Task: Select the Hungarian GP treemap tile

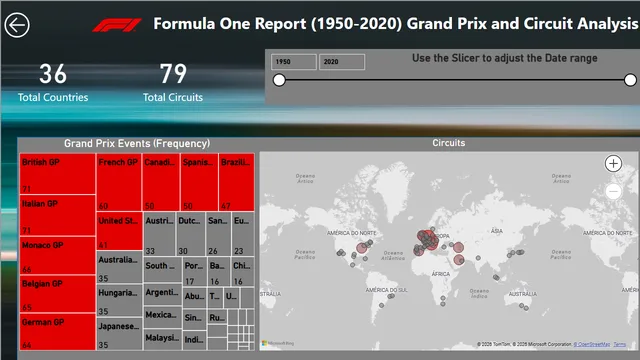Action: pos(120,300)
